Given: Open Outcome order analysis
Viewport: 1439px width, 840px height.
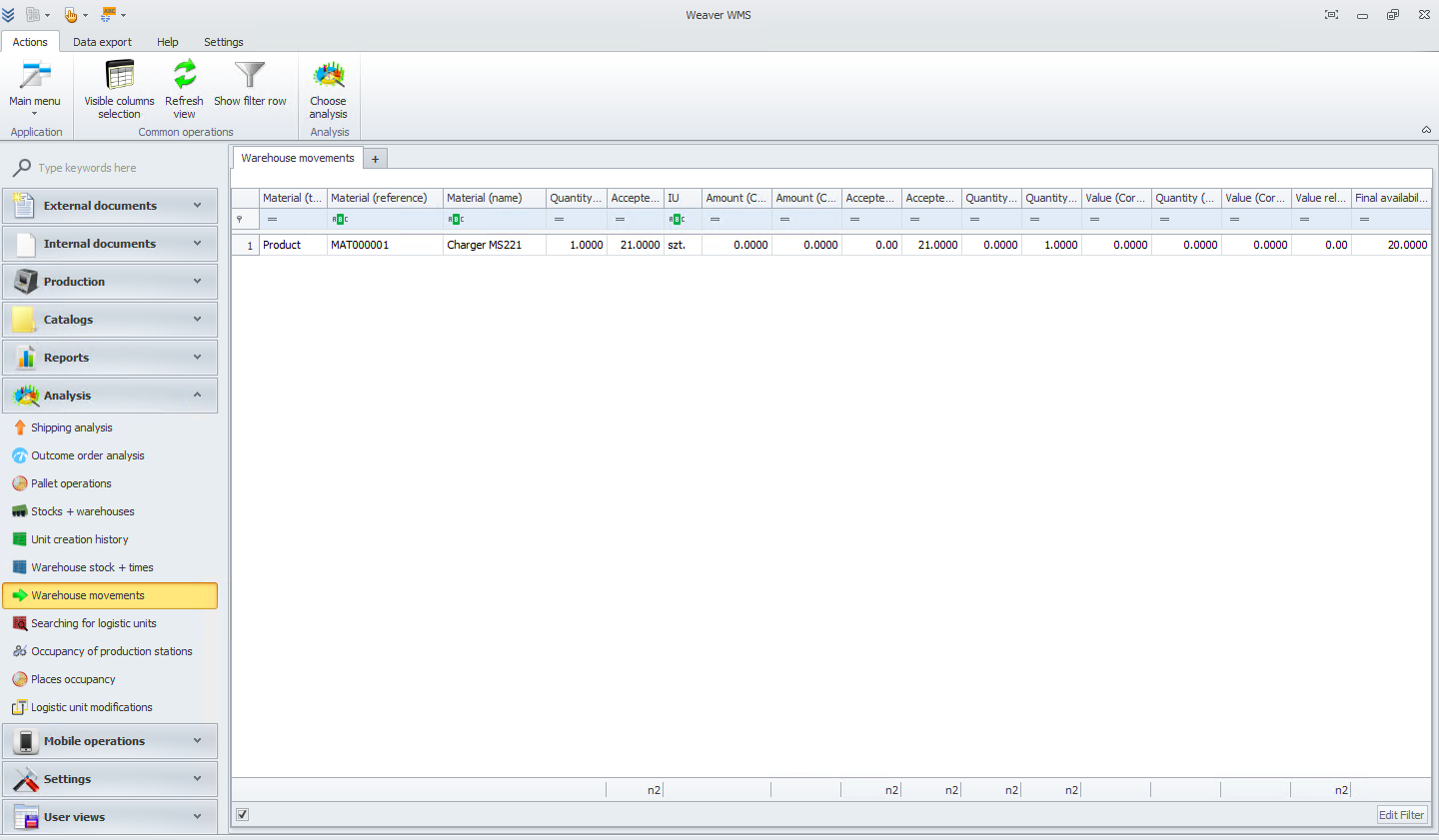Looking at the screenshot, I should tap(87, 455).
